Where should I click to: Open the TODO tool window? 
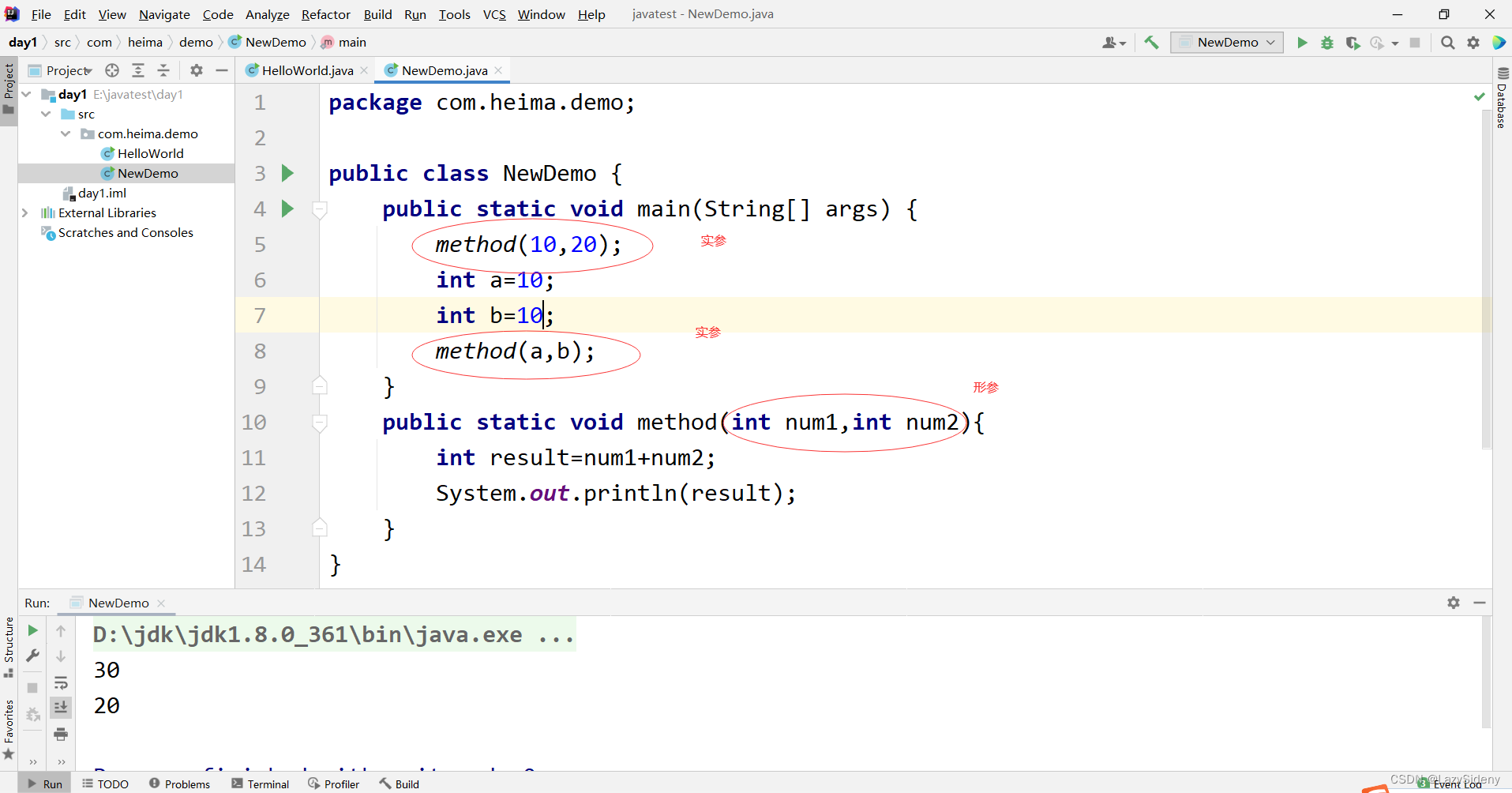pos(106,784)
